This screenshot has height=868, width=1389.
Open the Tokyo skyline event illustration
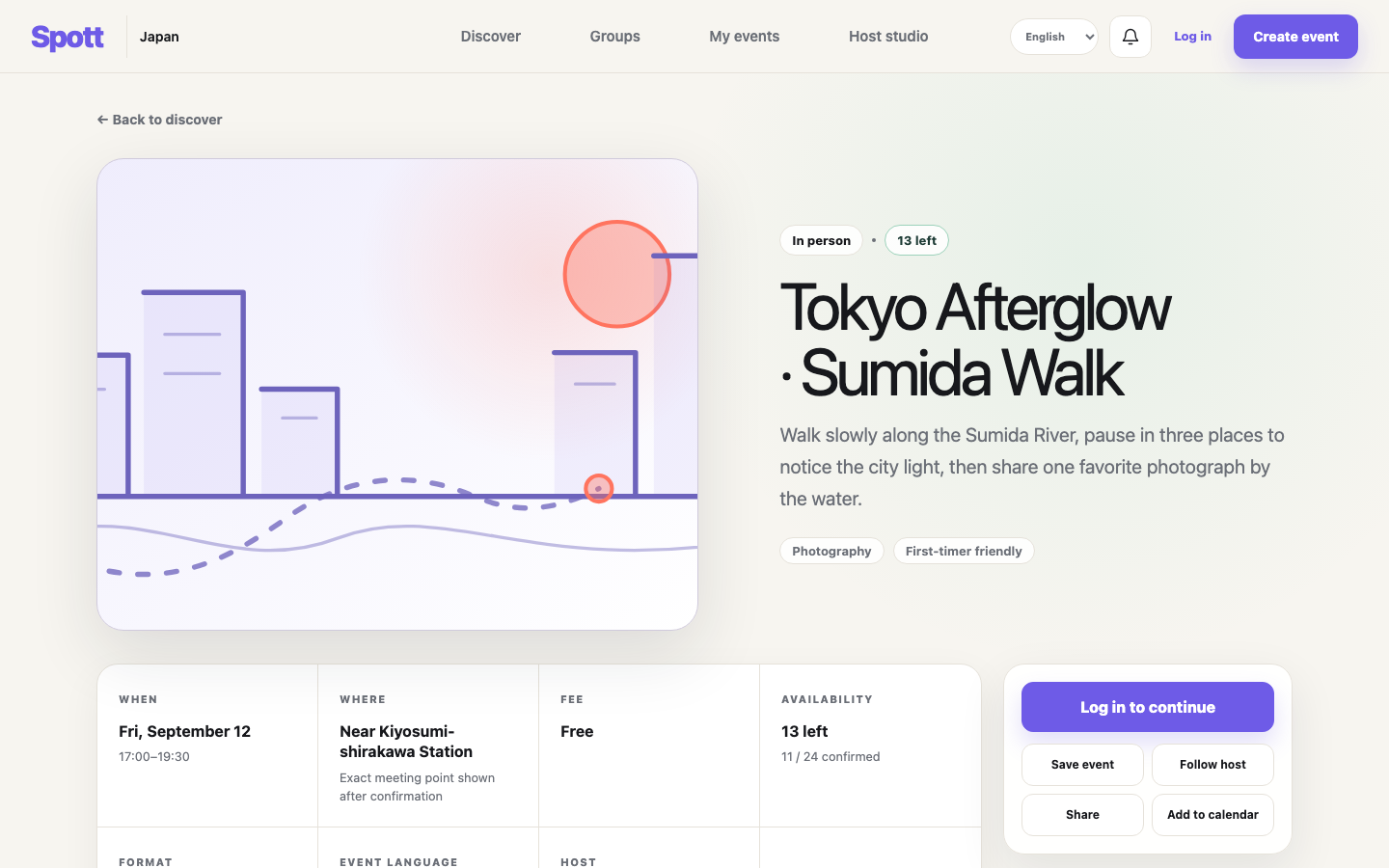[x=397, y=394]
